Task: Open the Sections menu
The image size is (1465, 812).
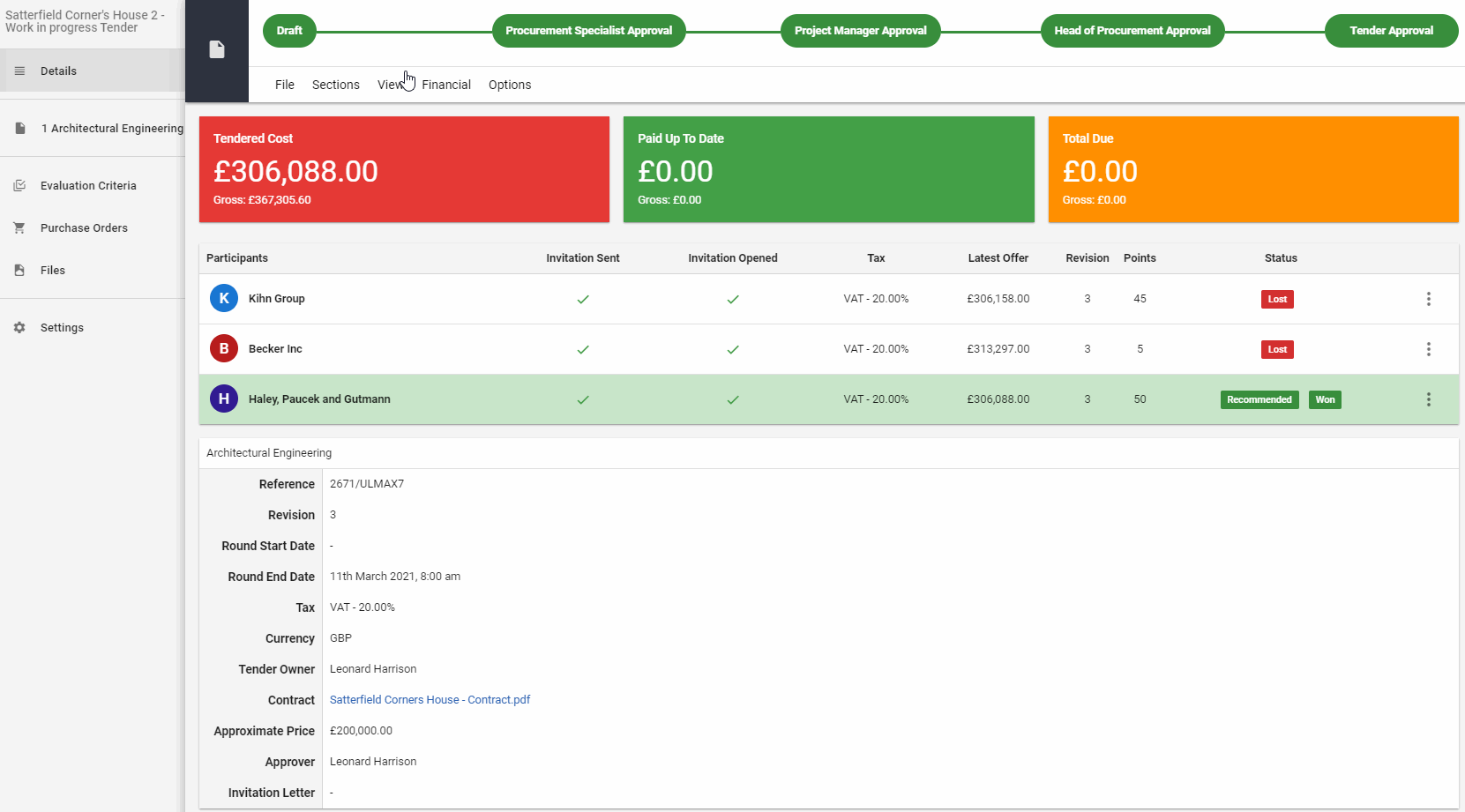Action: click(x=336, y=85)
